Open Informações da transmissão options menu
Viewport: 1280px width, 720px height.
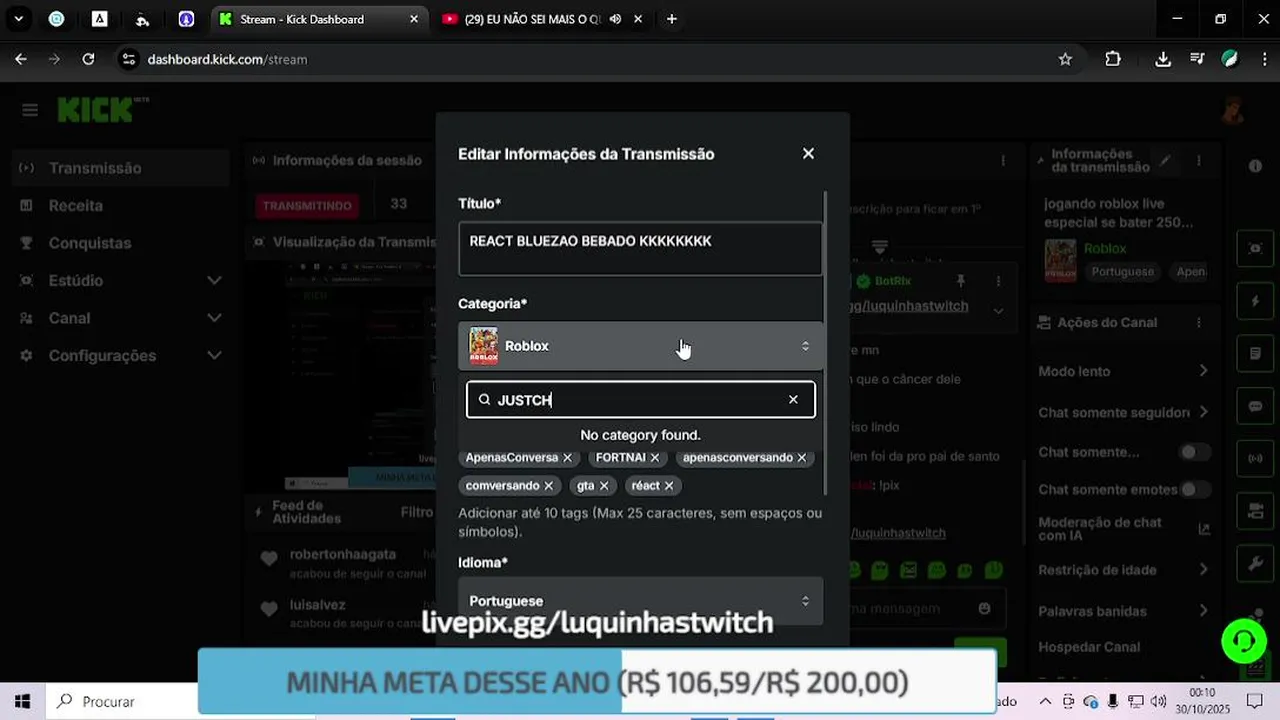1199,160
